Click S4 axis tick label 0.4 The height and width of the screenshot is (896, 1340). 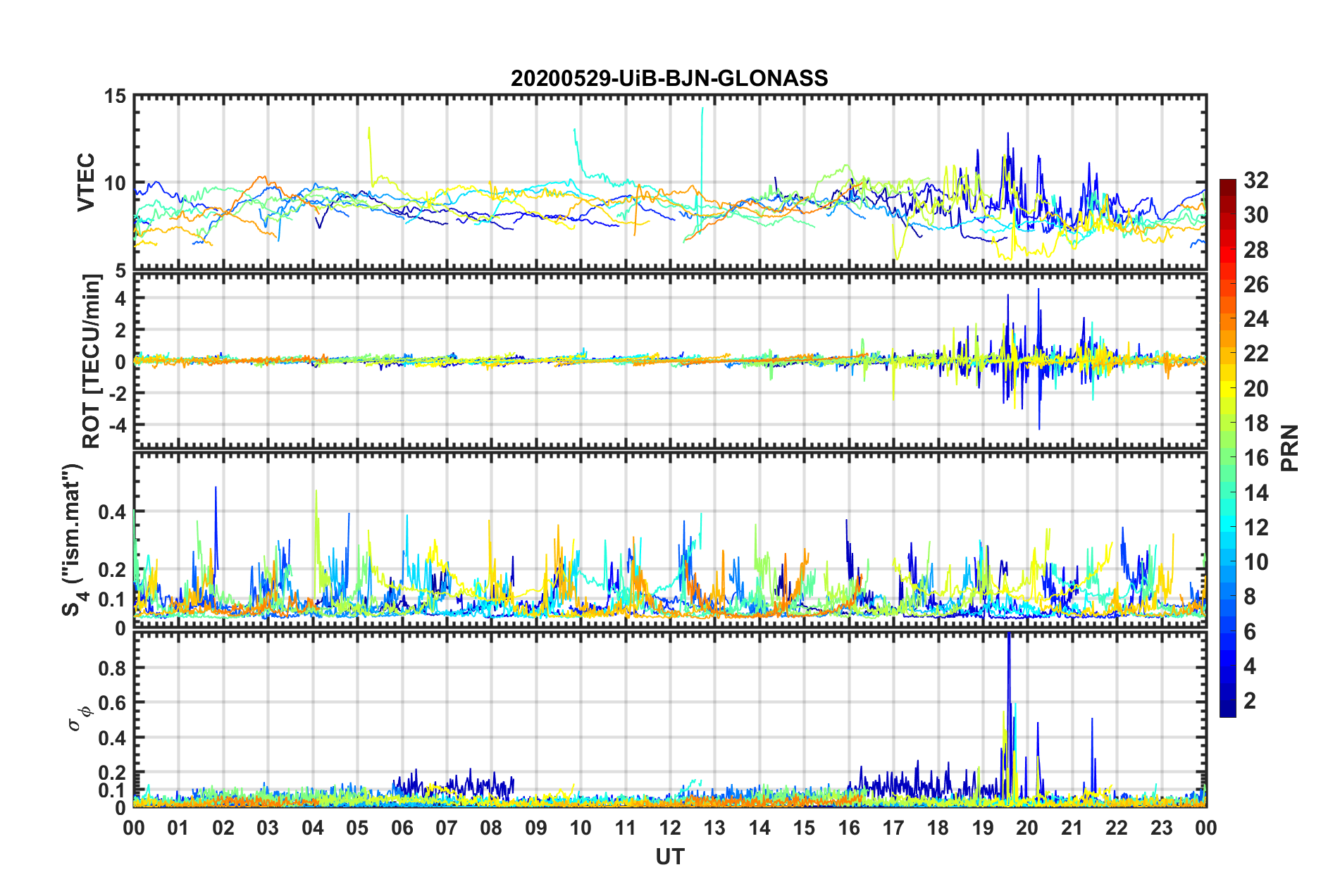point(112,512)
